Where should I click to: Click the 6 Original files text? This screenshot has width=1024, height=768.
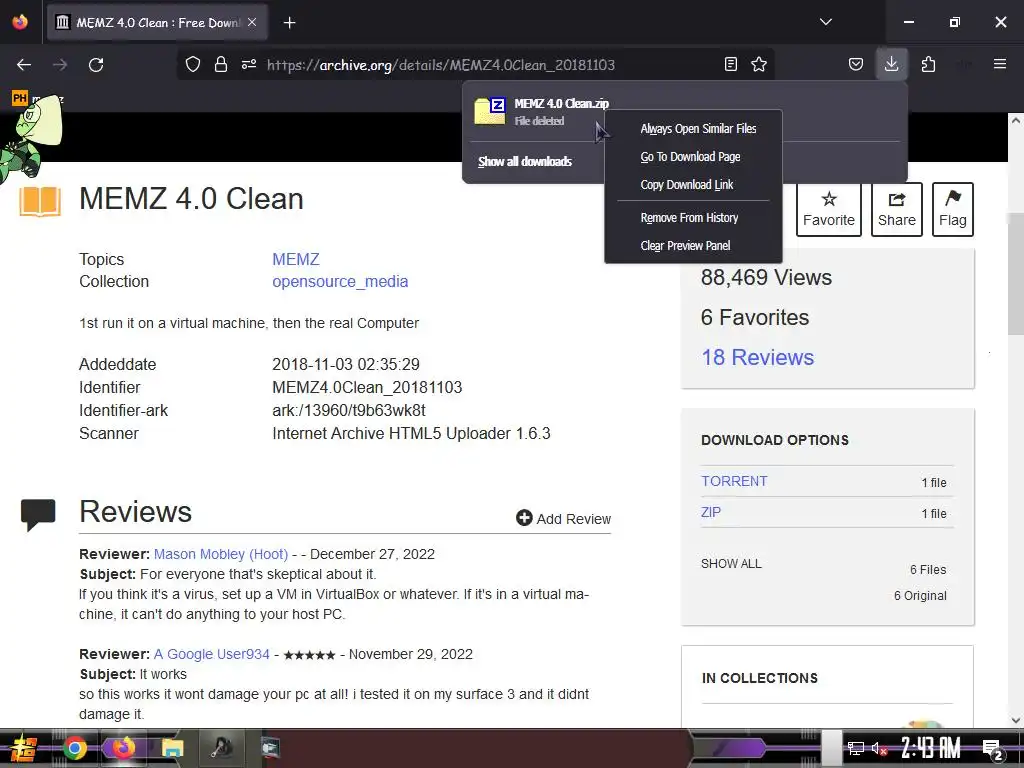tap(920, 596)
